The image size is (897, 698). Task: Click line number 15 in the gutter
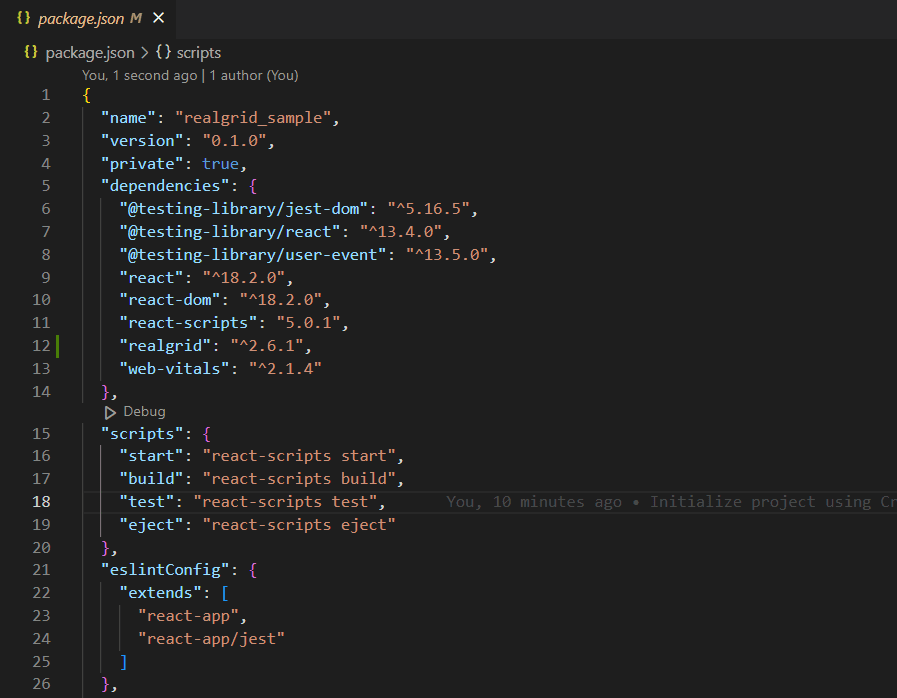coord(41,433)
